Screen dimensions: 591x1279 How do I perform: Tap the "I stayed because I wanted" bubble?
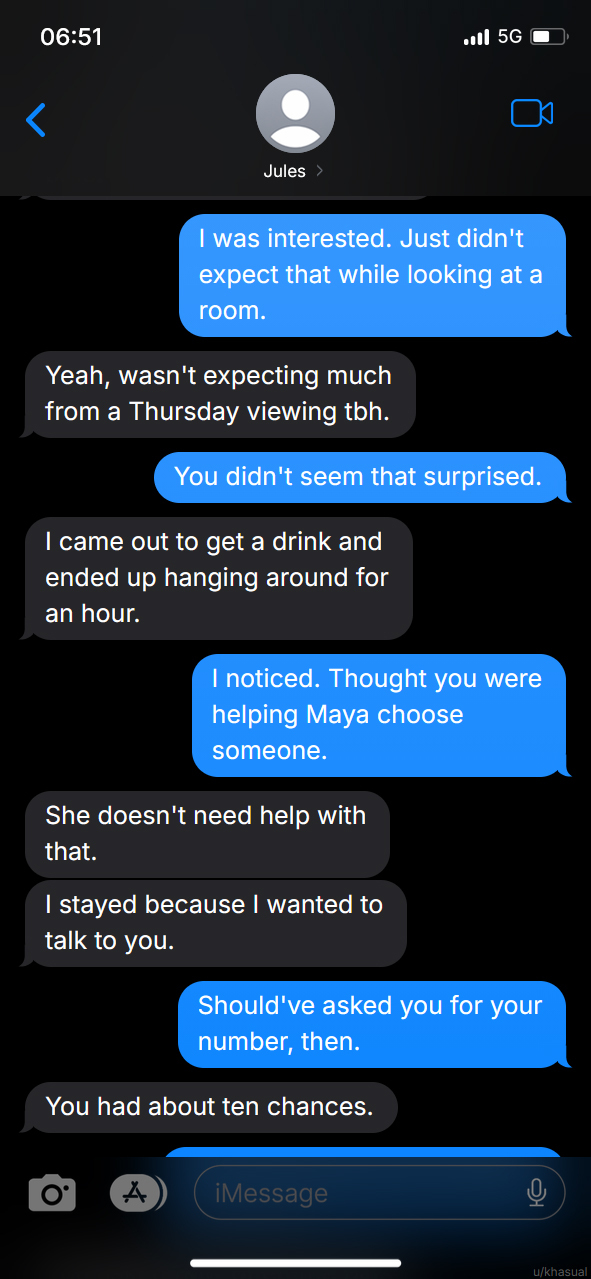point(215,923)
